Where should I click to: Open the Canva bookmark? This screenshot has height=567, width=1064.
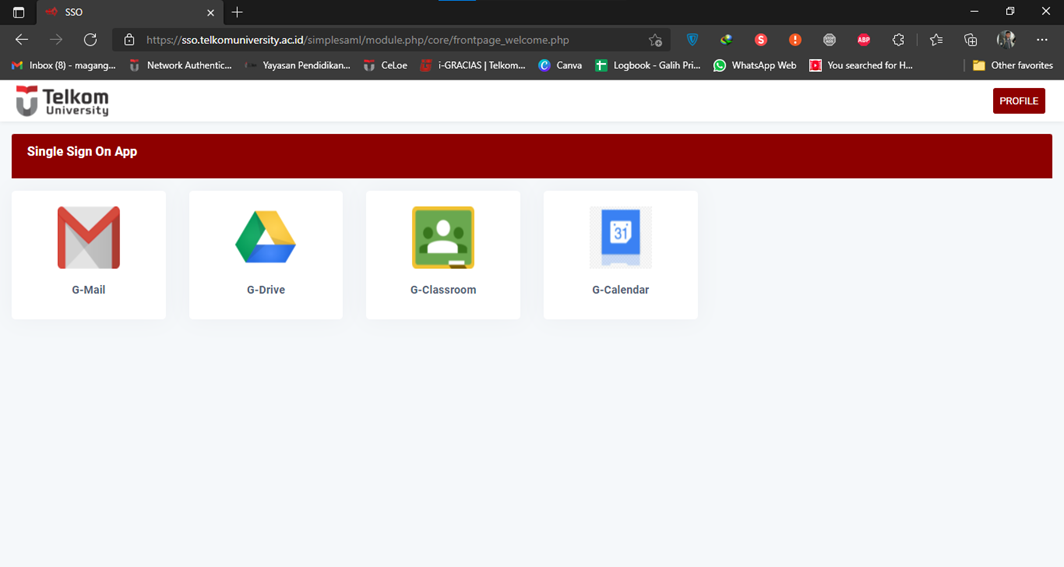pyautogui.click(x=560, y=65)
